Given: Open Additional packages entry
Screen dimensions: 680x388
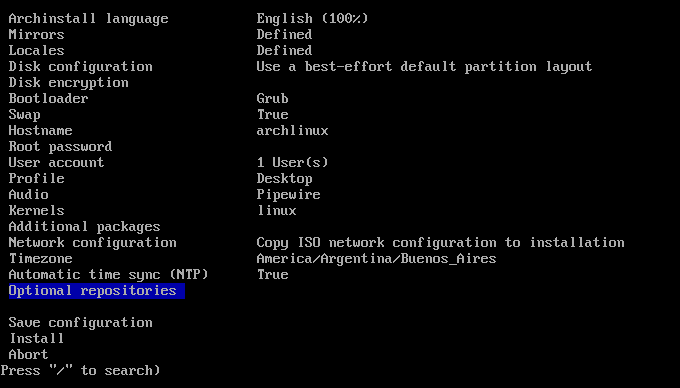Looking at the screenshot, I should 85,227.
